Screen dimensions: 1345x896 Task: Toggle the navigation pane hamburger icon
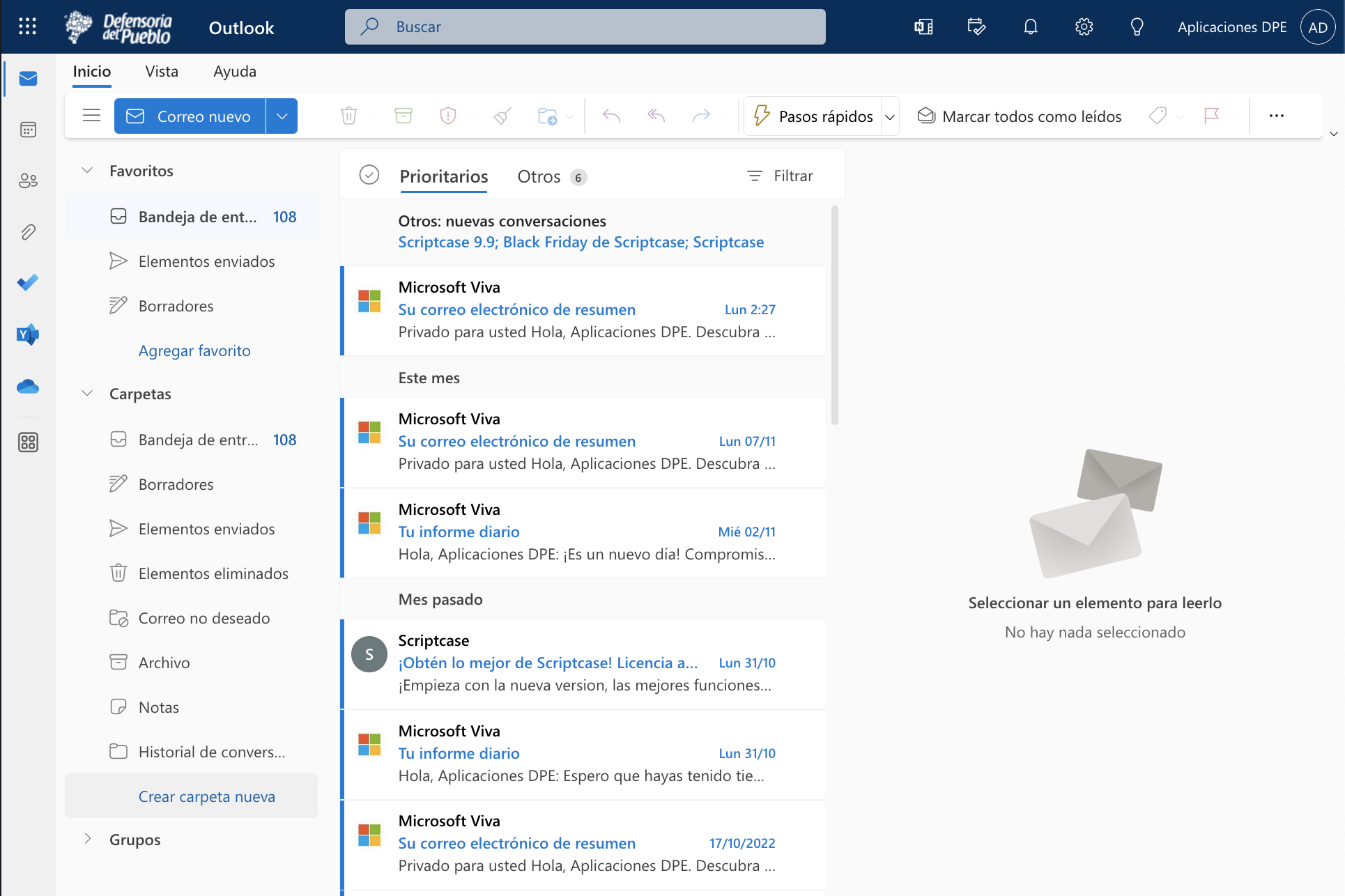click(91, 116)
